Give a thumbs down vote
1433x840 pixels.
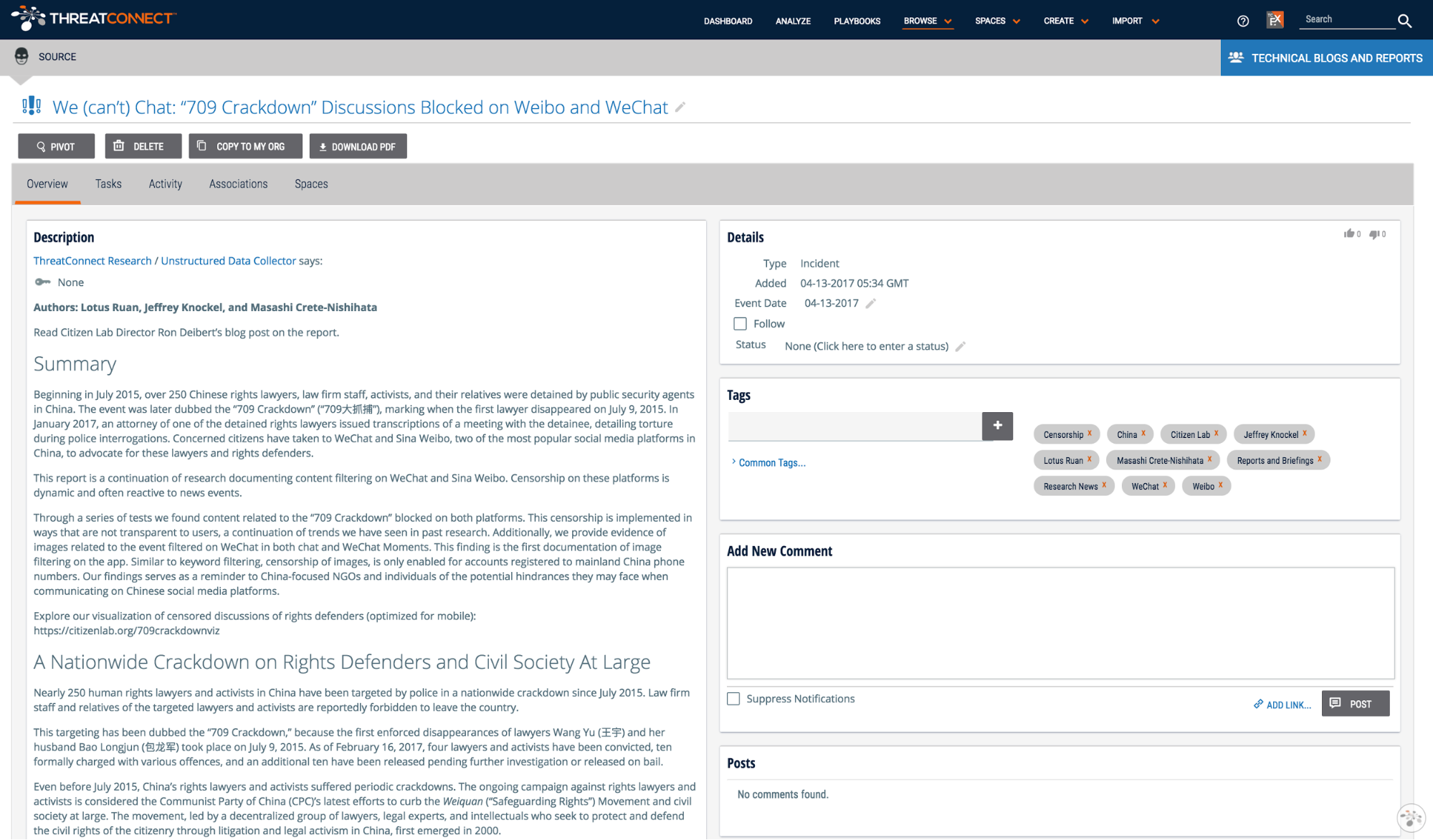[1374, 234]
